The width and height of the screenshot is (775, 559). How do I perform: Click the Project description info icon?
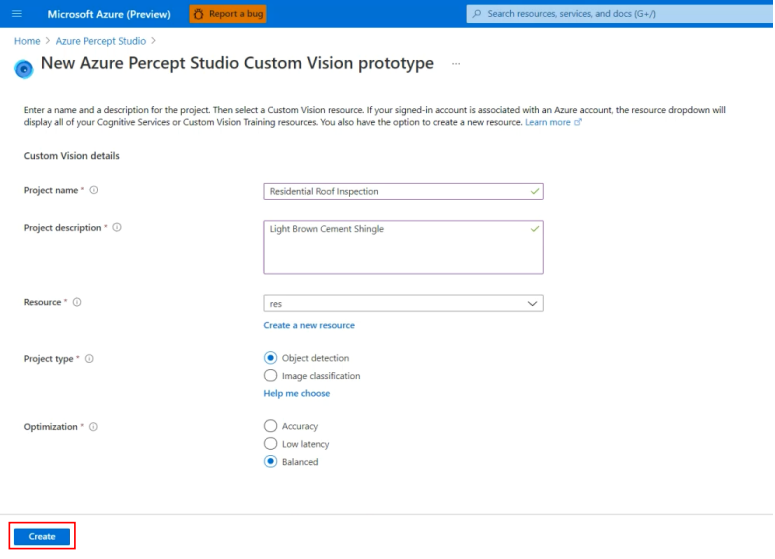pos(117,227)
